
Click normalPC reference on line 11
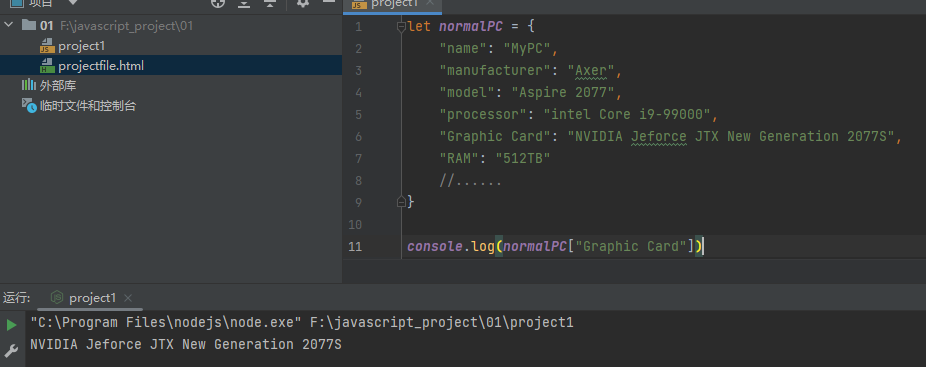(x=534, y=246)
